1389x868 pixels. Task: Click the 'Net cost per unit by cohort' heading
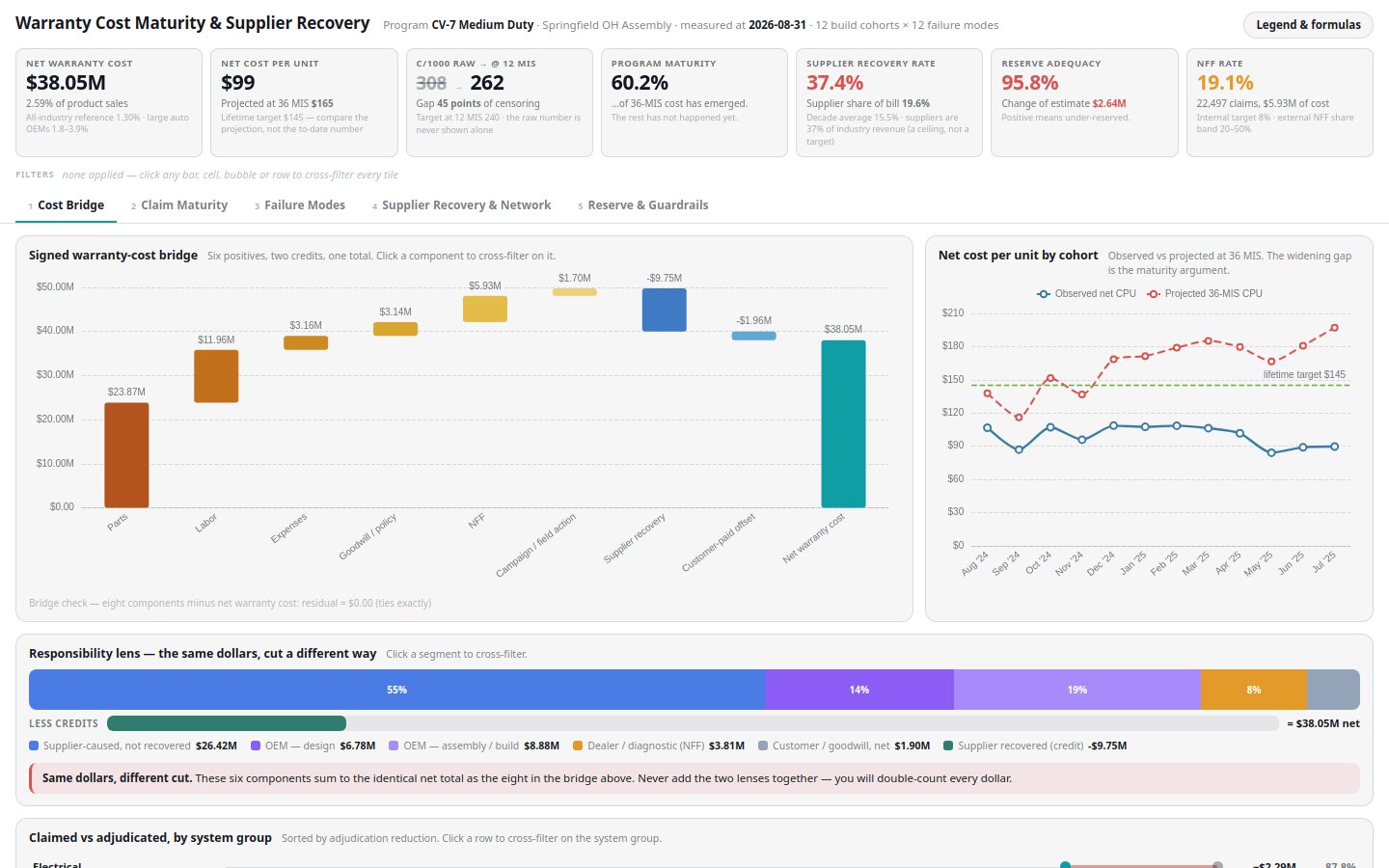[1018, 256]
